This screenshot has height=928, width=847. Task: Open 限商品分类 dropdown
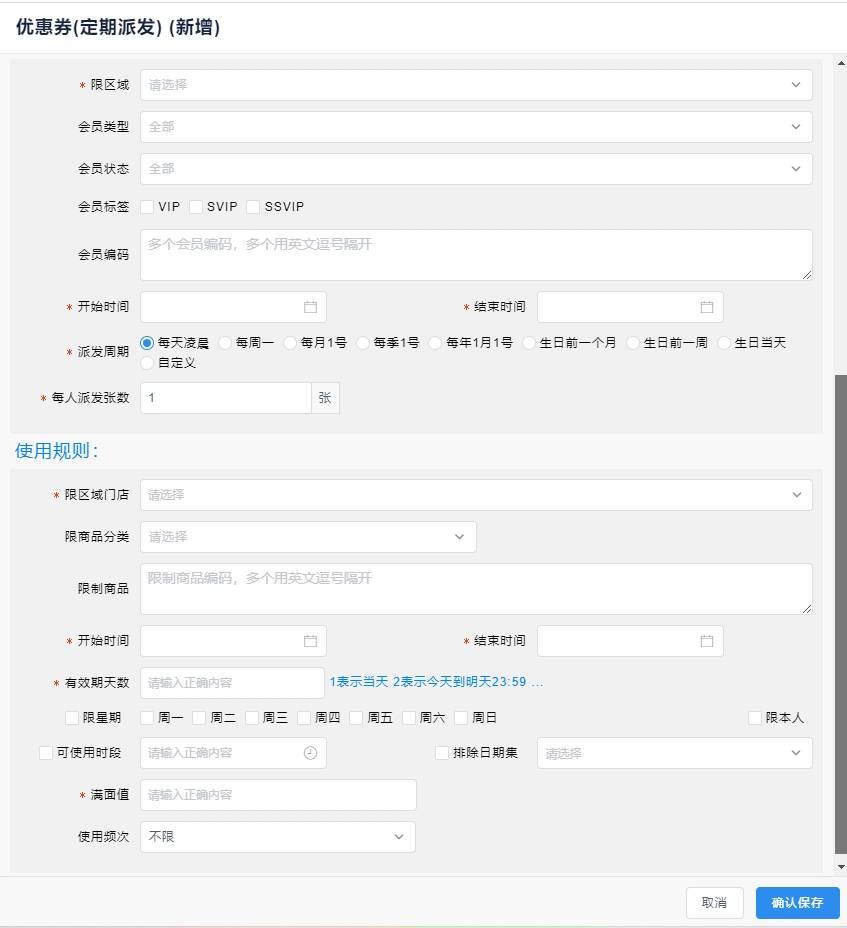point(308,537)
